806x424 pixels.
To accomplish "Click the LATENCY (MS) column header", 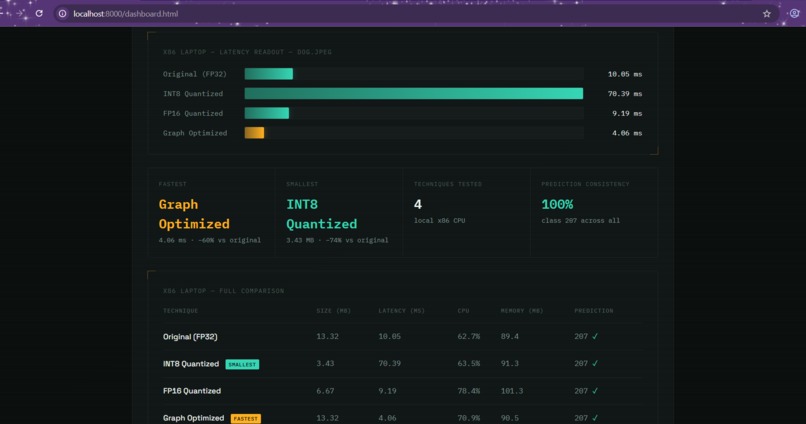I will tap(401, 310).
